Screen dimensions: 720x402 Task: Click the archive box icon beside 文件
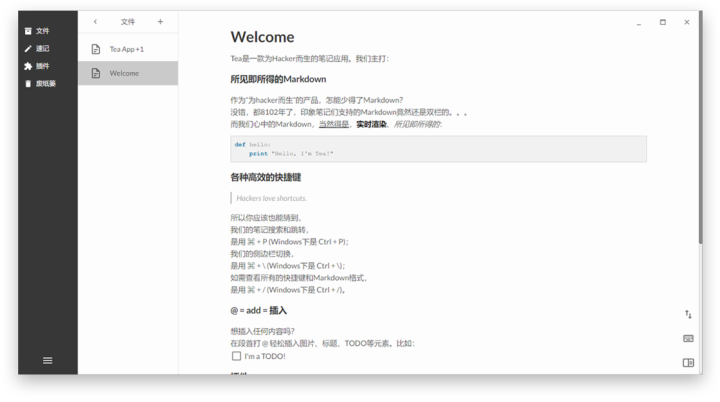click(x=28, y=31)
